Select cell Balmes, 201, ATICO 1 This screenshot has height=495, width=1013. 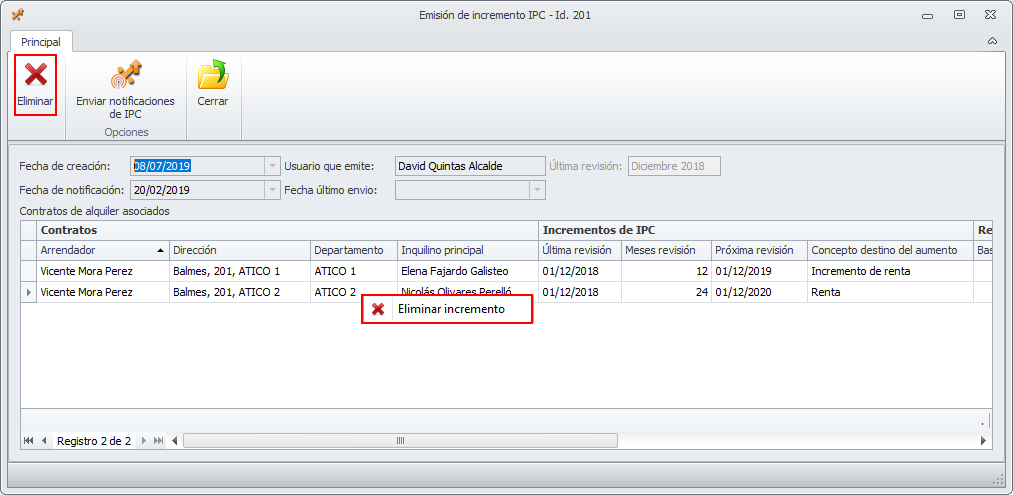240,271
